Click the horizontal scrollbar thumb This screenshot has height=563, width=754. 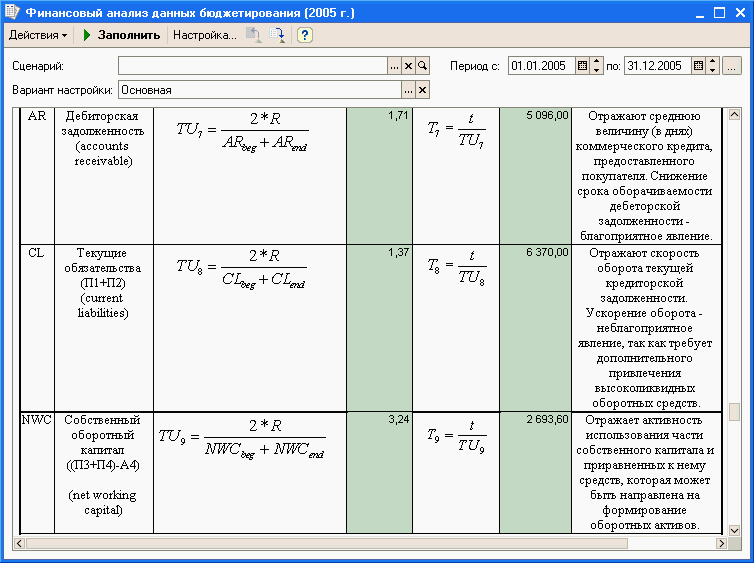pos(327,543)
